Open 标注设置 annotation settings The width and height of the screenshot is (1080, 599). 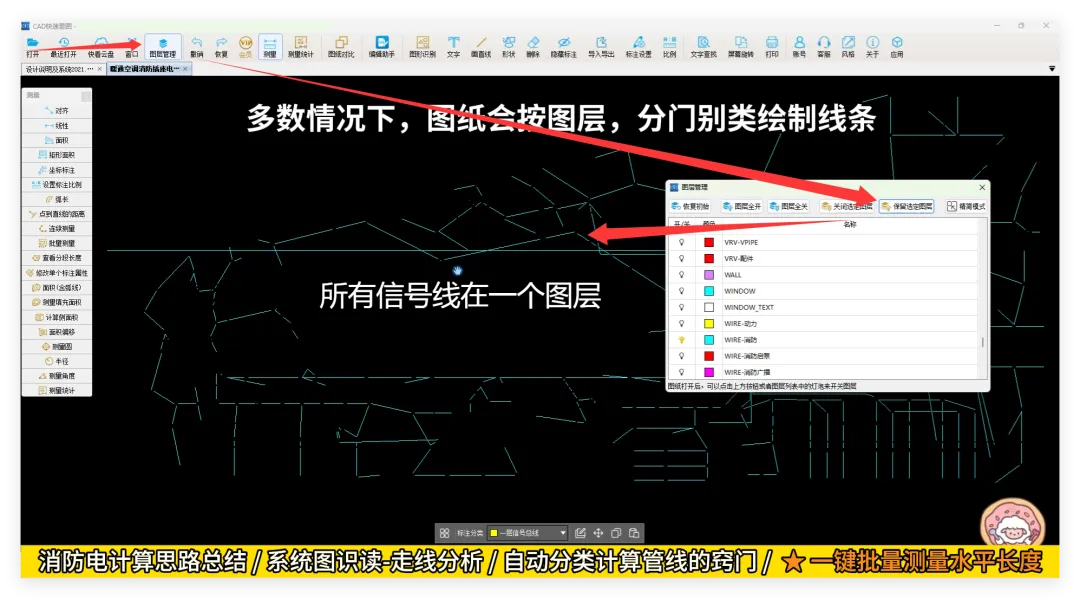coord(638,47)
